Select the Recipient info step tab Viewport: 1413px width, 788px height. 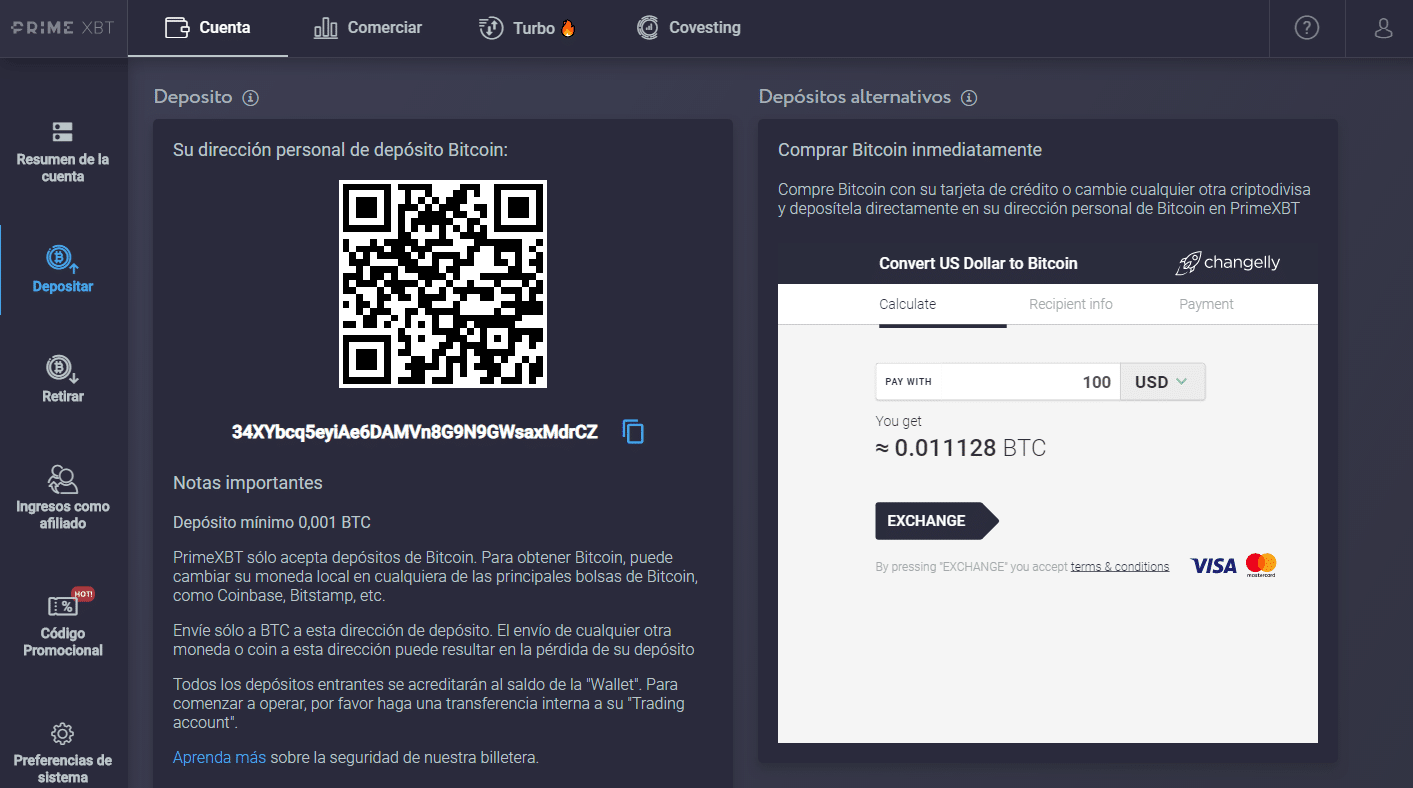(1070, 304)
